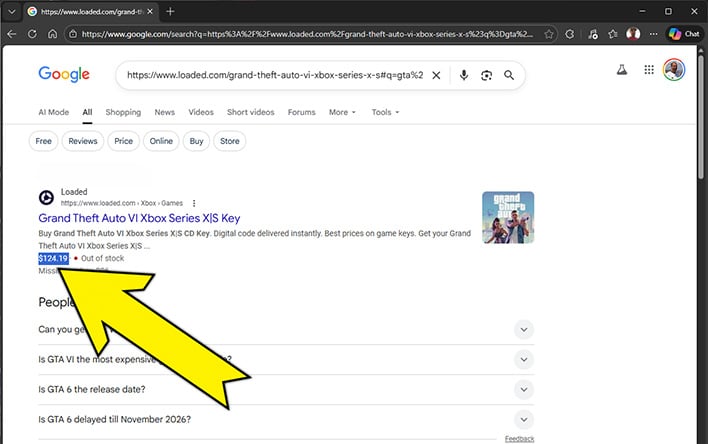The height and width of the screenshot is (444, 708).
Task: Open the Google apps grid
Action: point(649,70)
